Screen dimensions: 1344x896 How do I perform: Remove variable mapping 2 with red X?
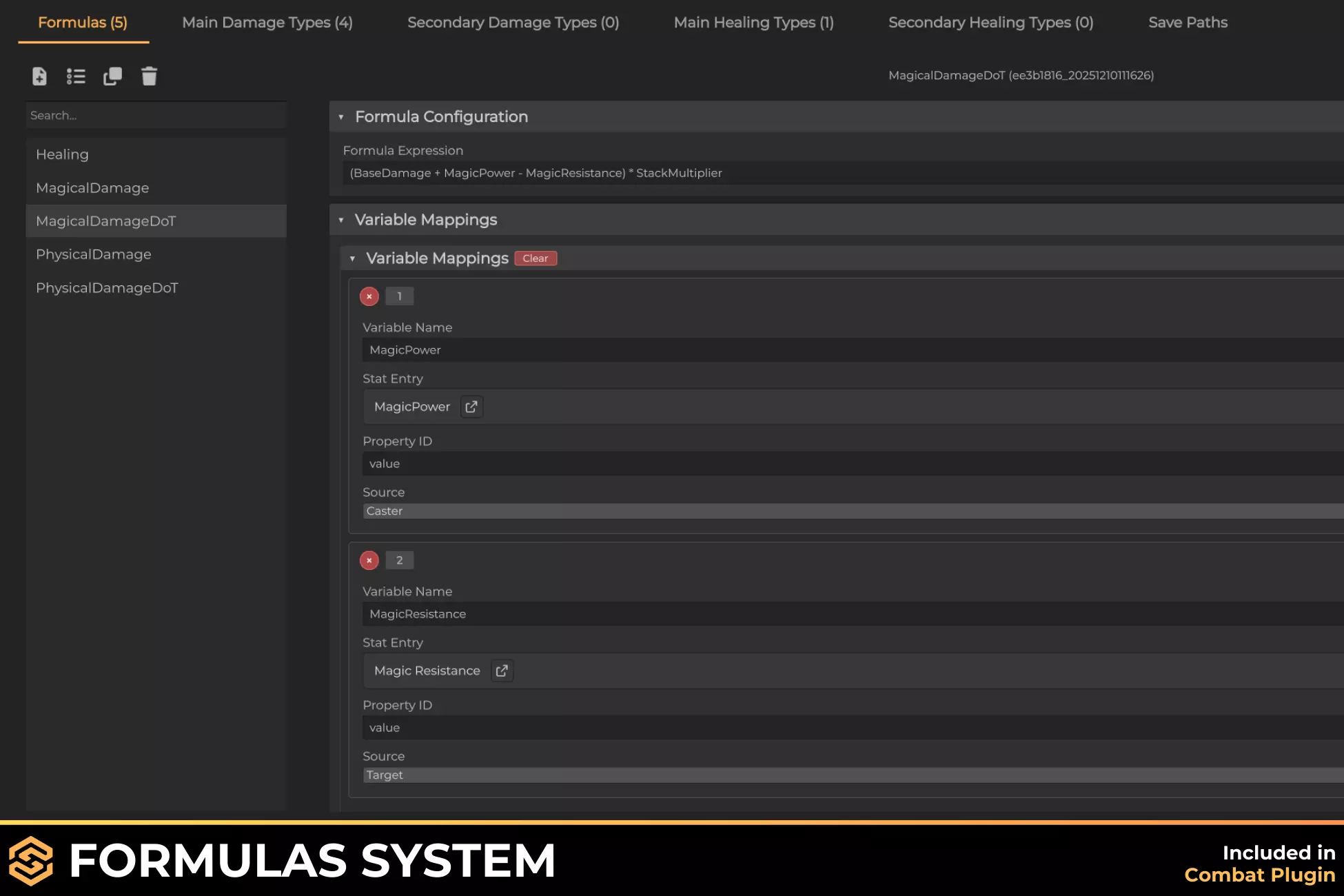pyautogui.click(x=369, y=560)
